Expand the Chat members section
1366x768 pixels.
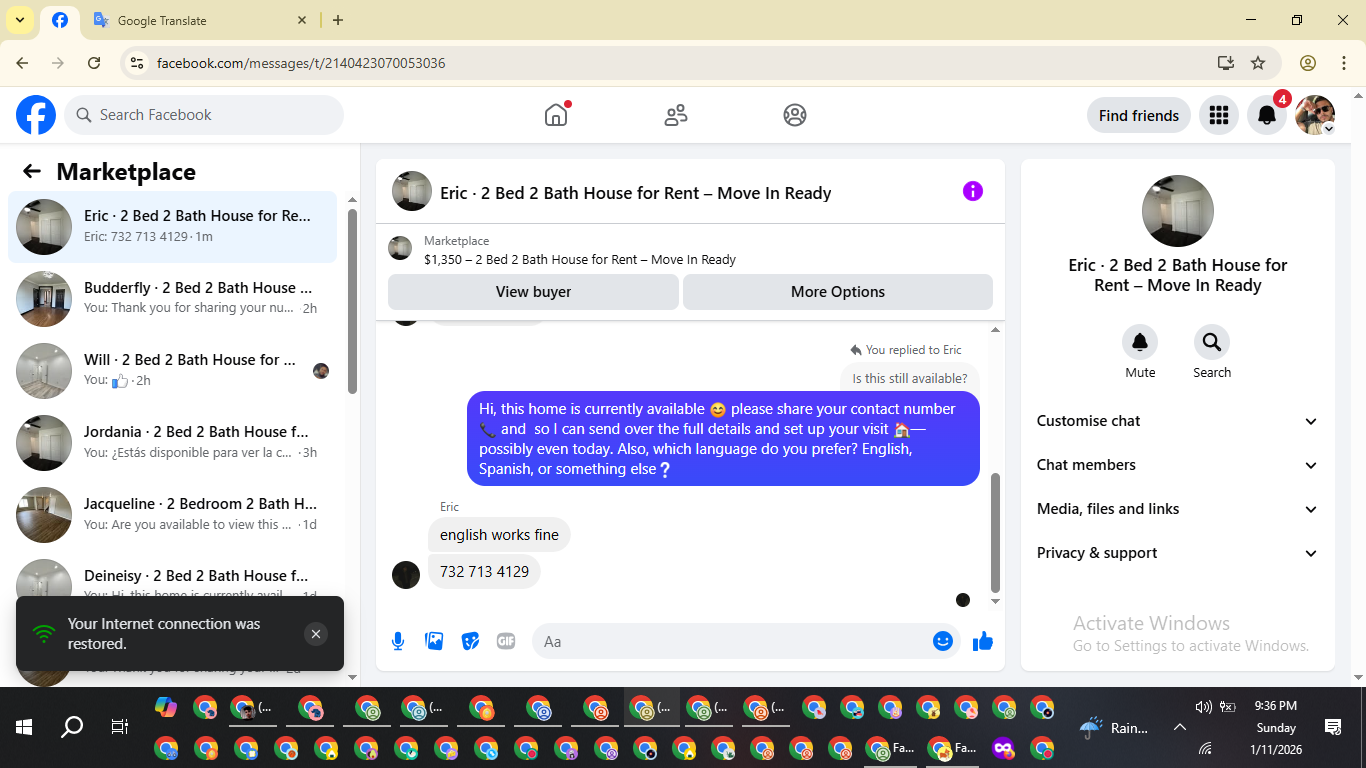point(1178,465)
